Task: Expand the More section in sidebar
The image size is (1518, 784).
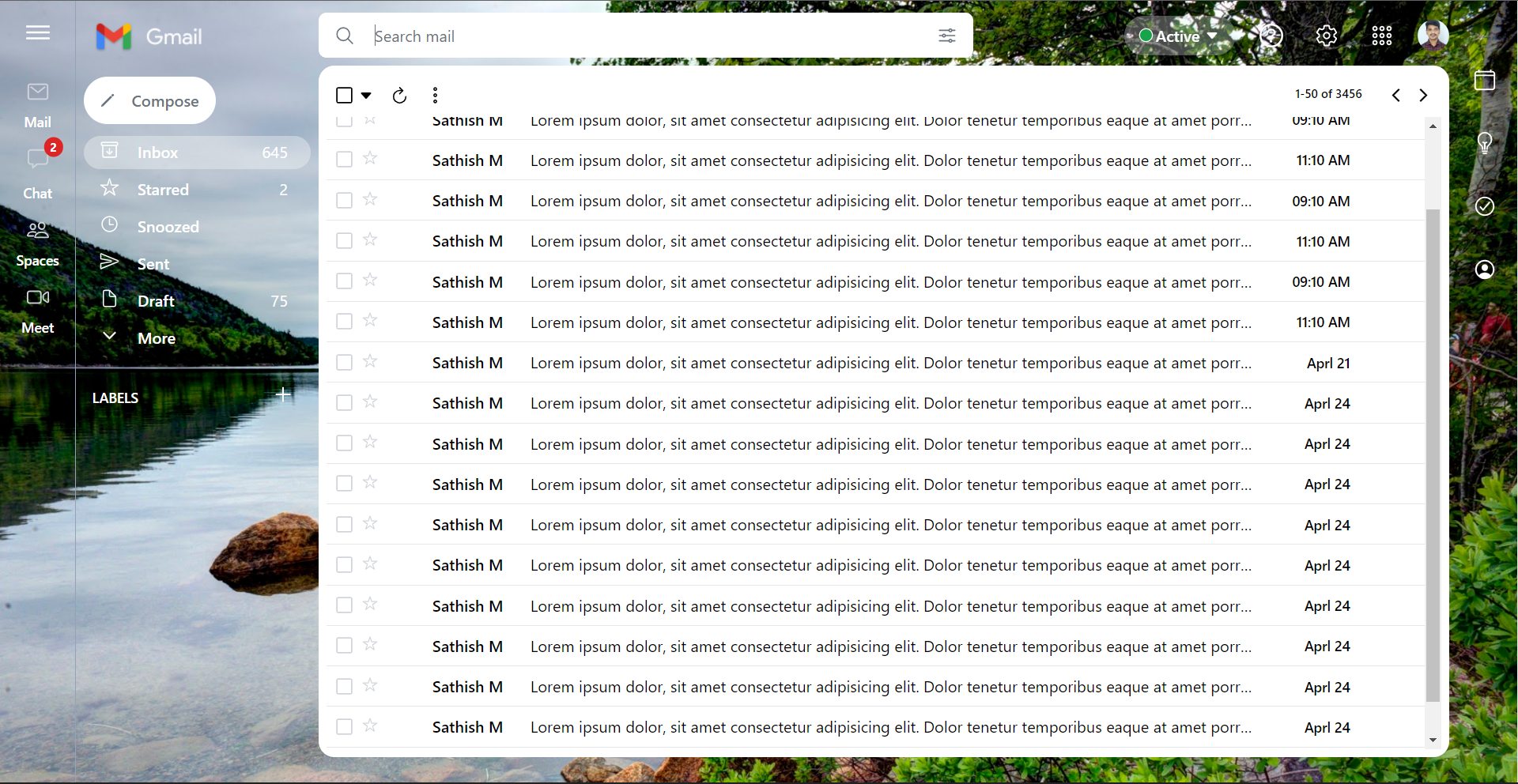Action: pyautogui.click(x=156, y=338)
